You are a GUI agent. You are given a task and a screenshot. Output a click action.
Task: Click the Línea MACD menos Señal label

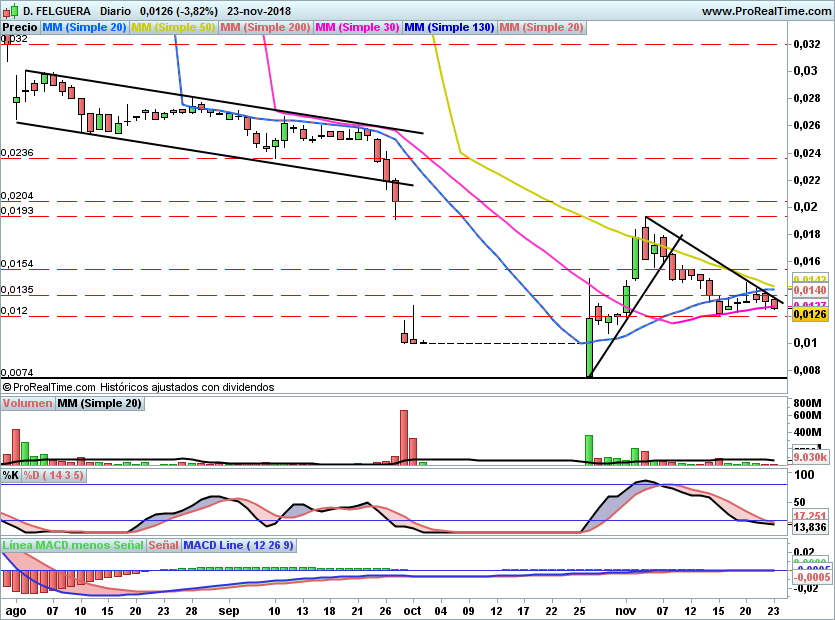click(x=73, y=546)
